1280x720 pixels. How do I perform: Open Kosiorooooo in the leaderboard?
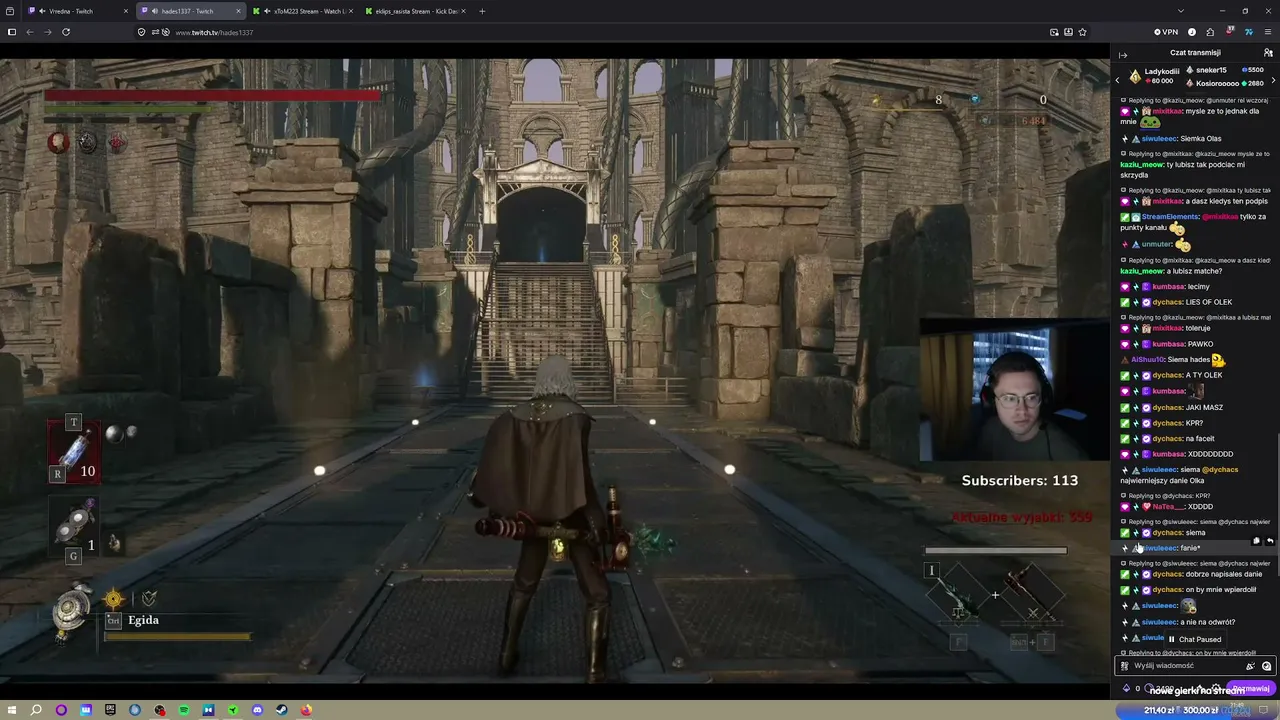pyautogui.click(x=1216, y=83)
